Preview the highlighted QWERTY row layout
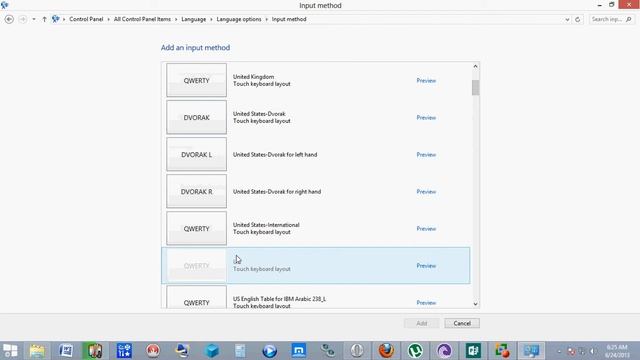Screen dimensions: 640x360 (426, 266)
